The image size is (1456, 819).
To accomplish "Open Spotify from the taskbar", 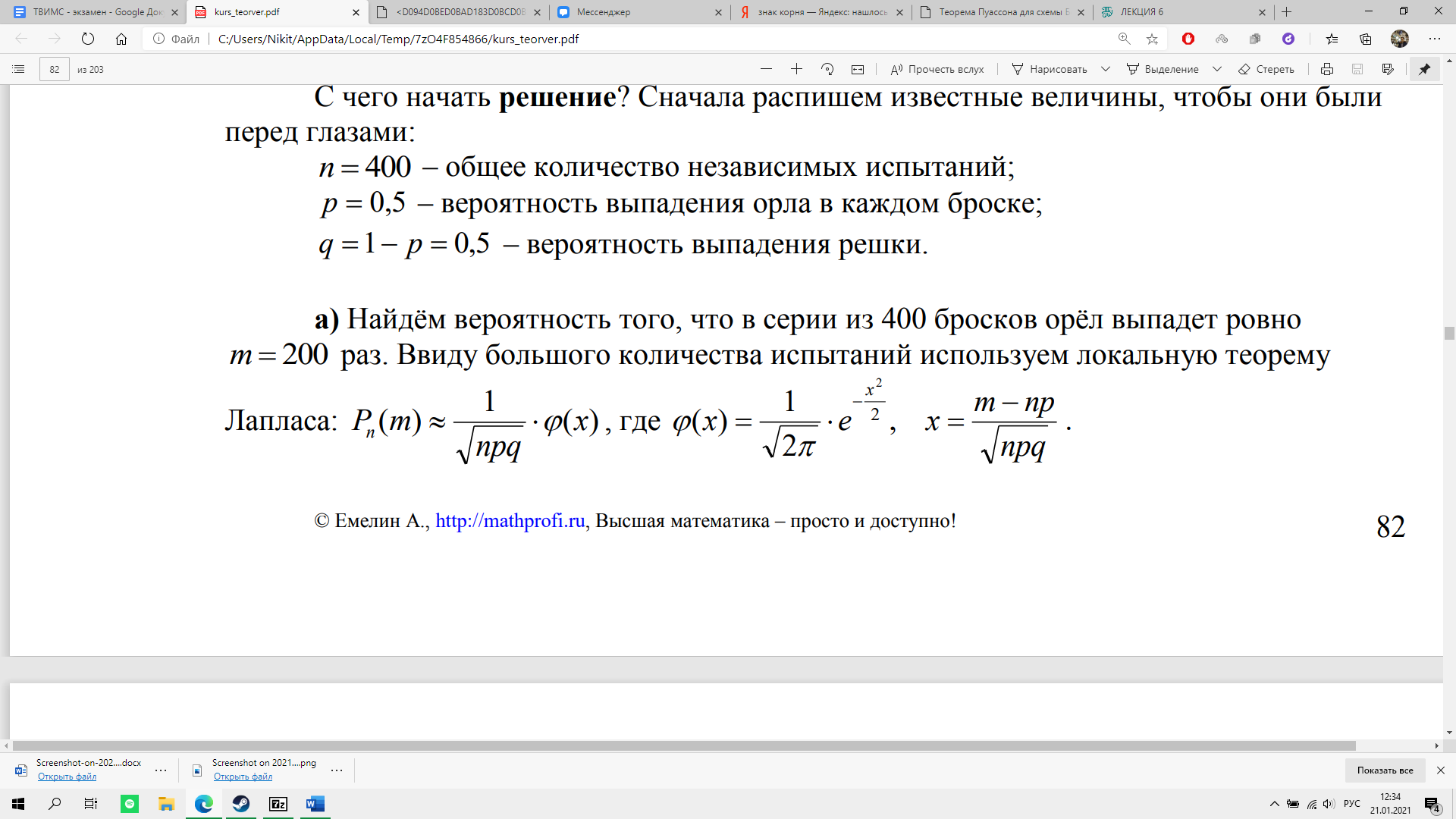I will coord(130,804).
